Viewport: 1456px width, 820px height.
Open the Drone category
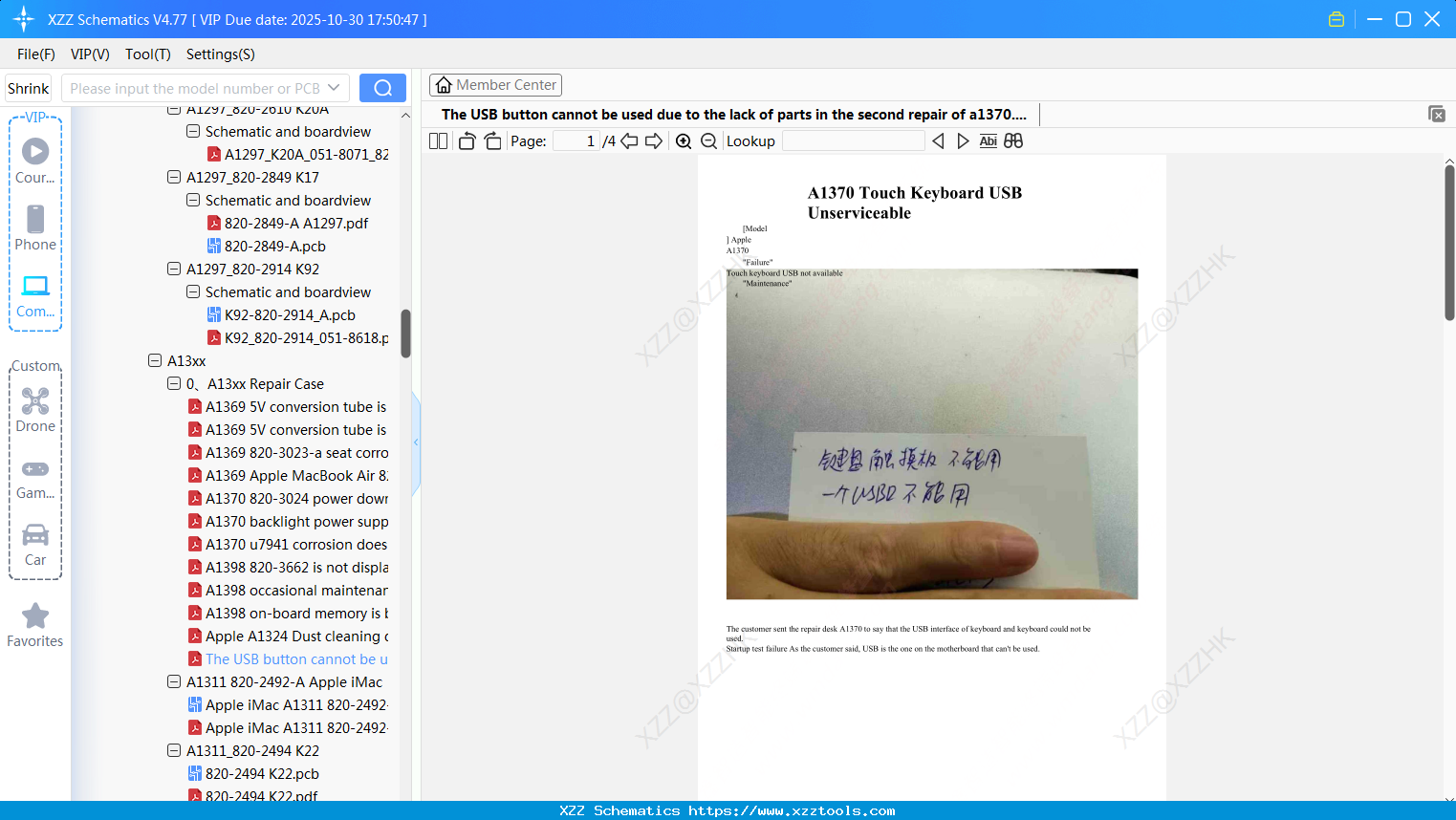35,409
